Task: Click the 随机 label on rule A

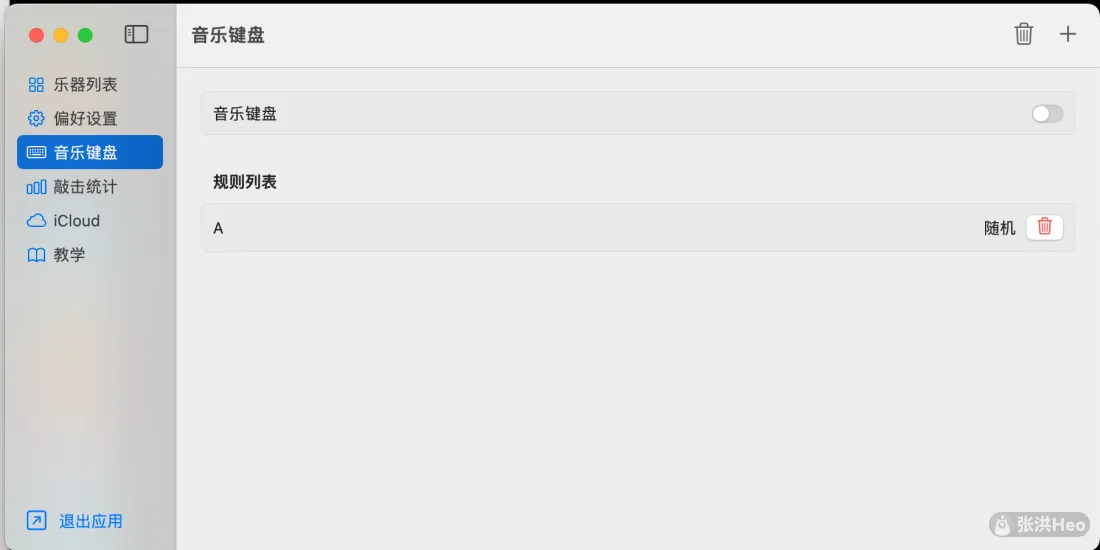Action: pos(1000,228)
